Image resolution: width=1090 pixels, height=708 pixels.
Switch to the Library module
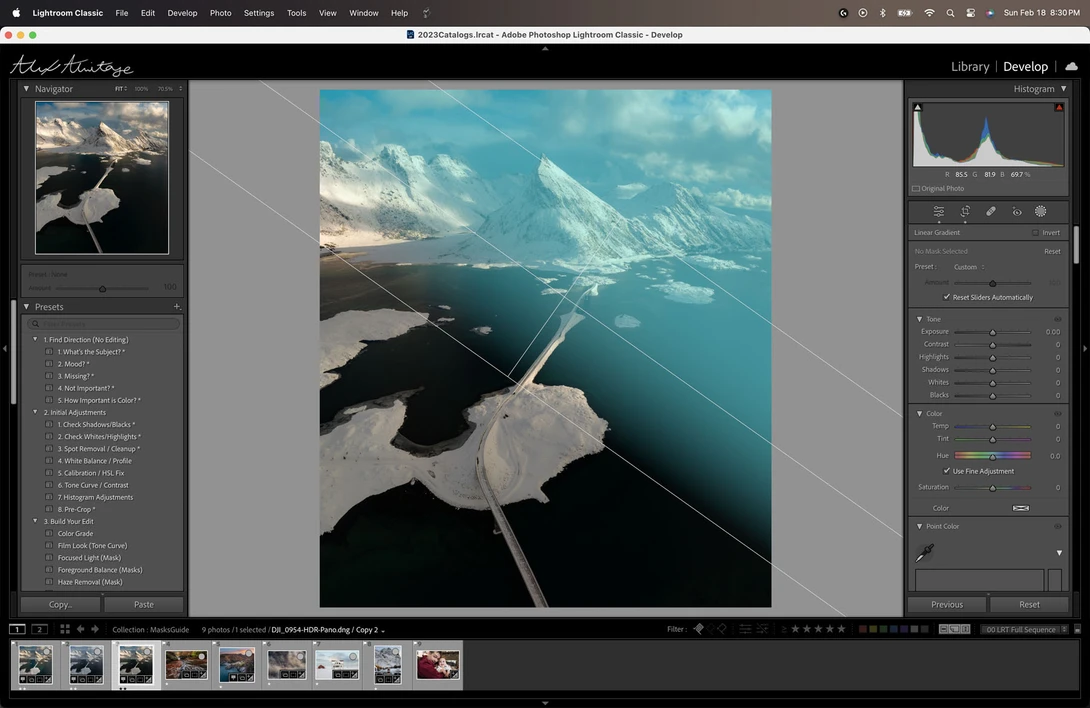(970, 67)
